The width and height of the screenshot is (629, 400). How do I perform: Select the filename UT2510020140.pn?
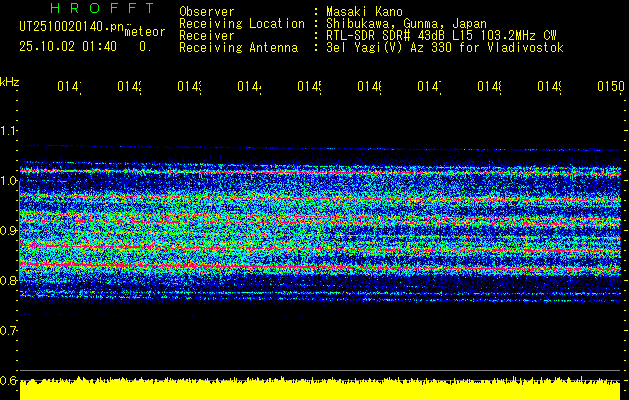point(71,26)
